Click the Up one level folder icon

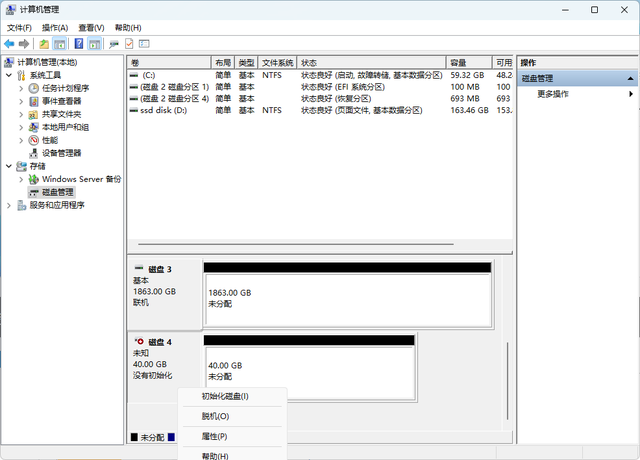[x=44, y=44]
